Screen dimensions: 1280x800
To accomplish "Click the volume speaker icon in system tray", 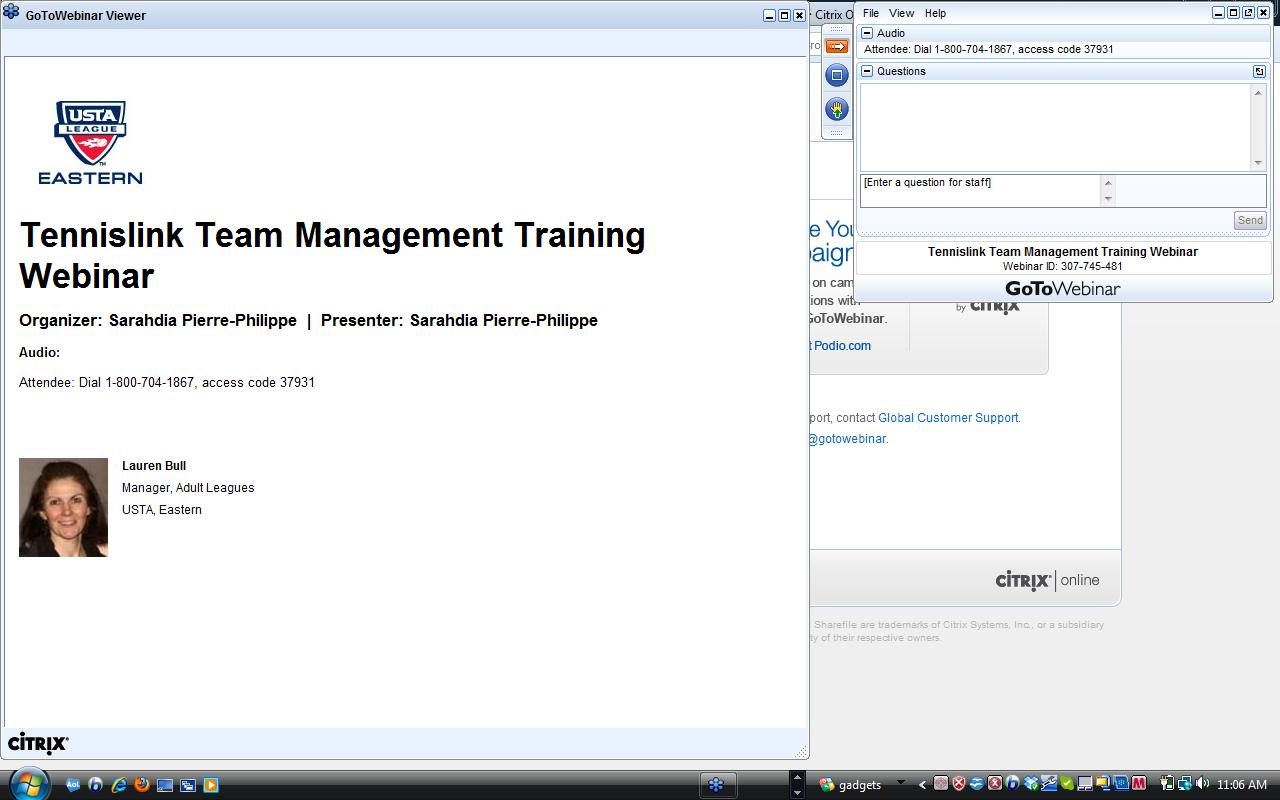I will pos(1202,784).
